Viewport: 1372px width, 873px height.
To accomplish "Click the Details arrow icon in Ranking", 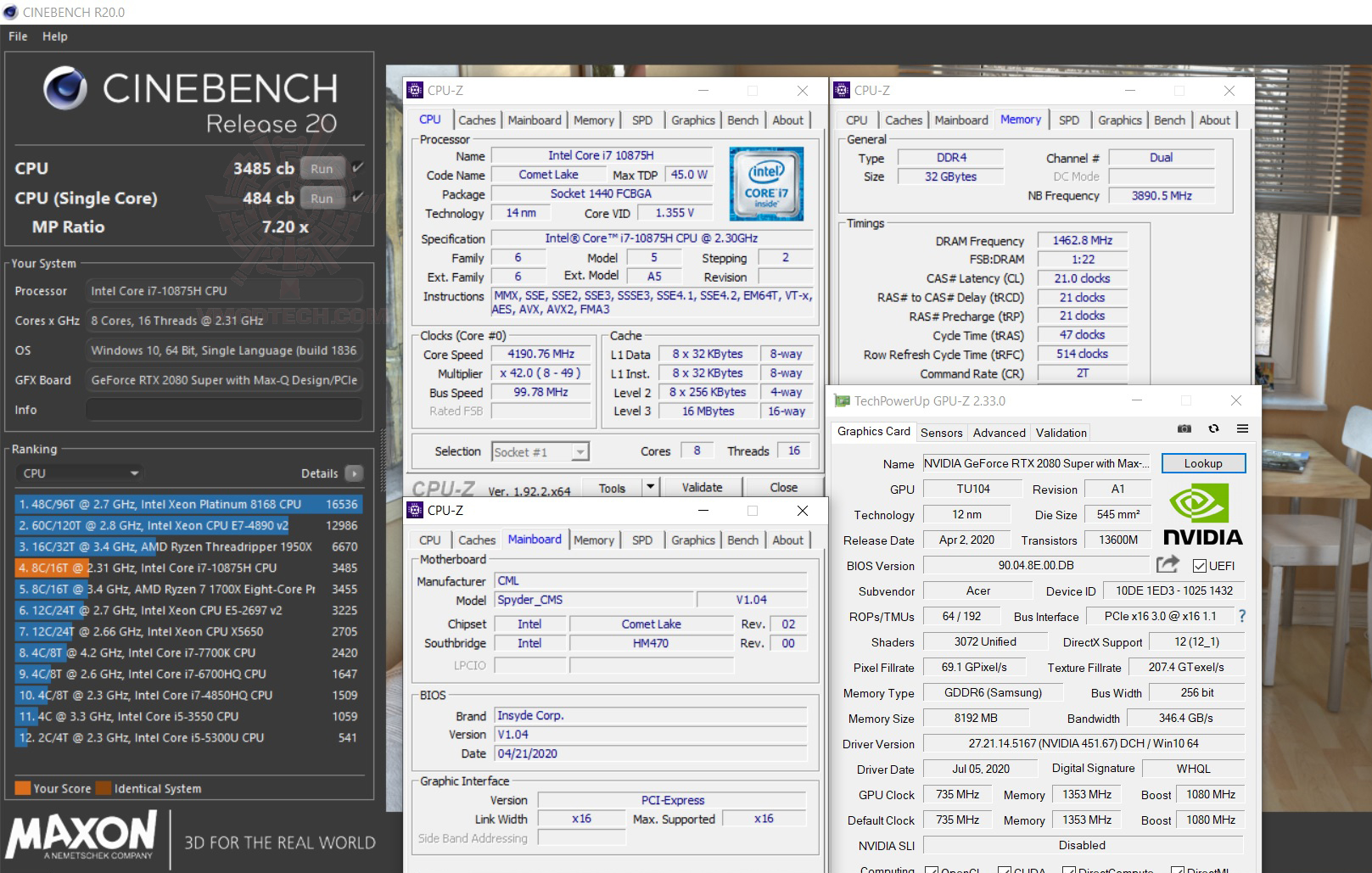I will point(355,473).
